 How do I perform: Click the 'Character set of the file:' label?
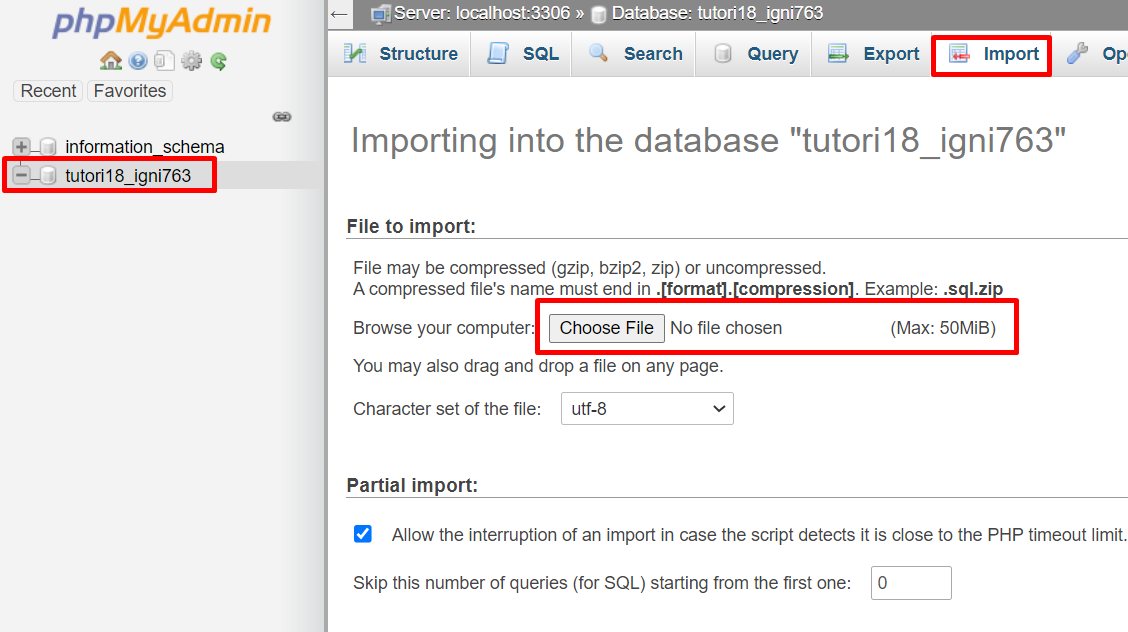447,408
